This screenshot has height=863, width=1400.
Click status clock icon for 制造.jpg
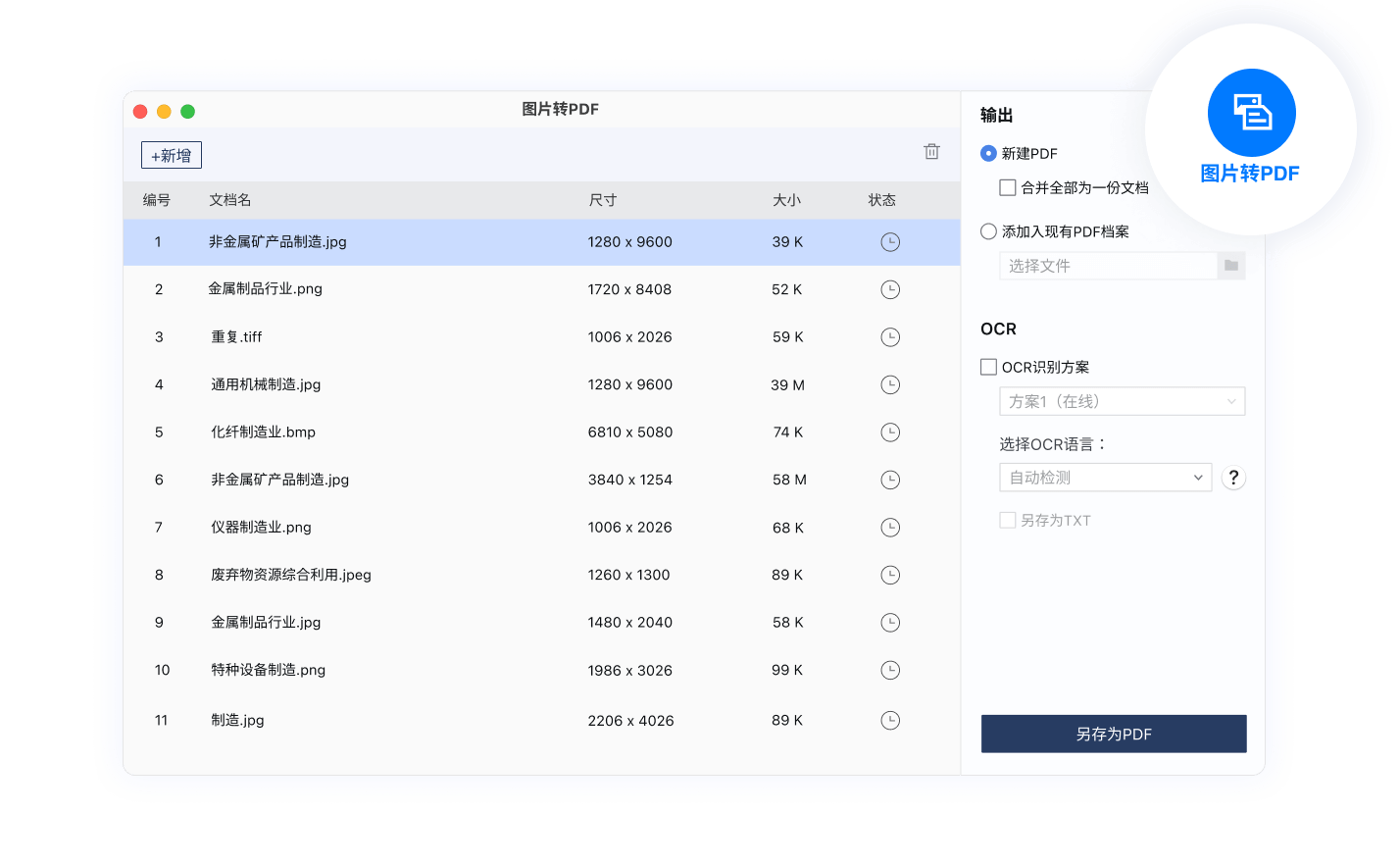890,721
